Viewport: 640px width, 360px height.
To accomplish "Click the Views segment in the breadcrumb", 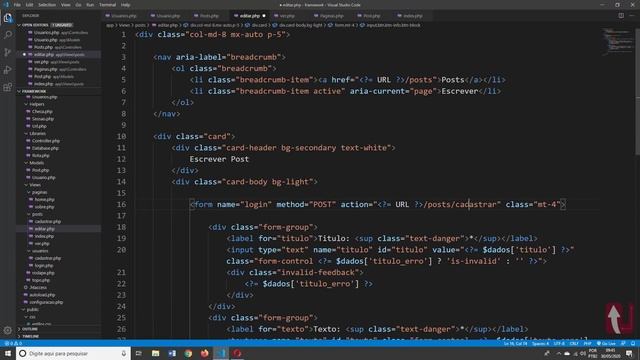I will click(124, 25).
